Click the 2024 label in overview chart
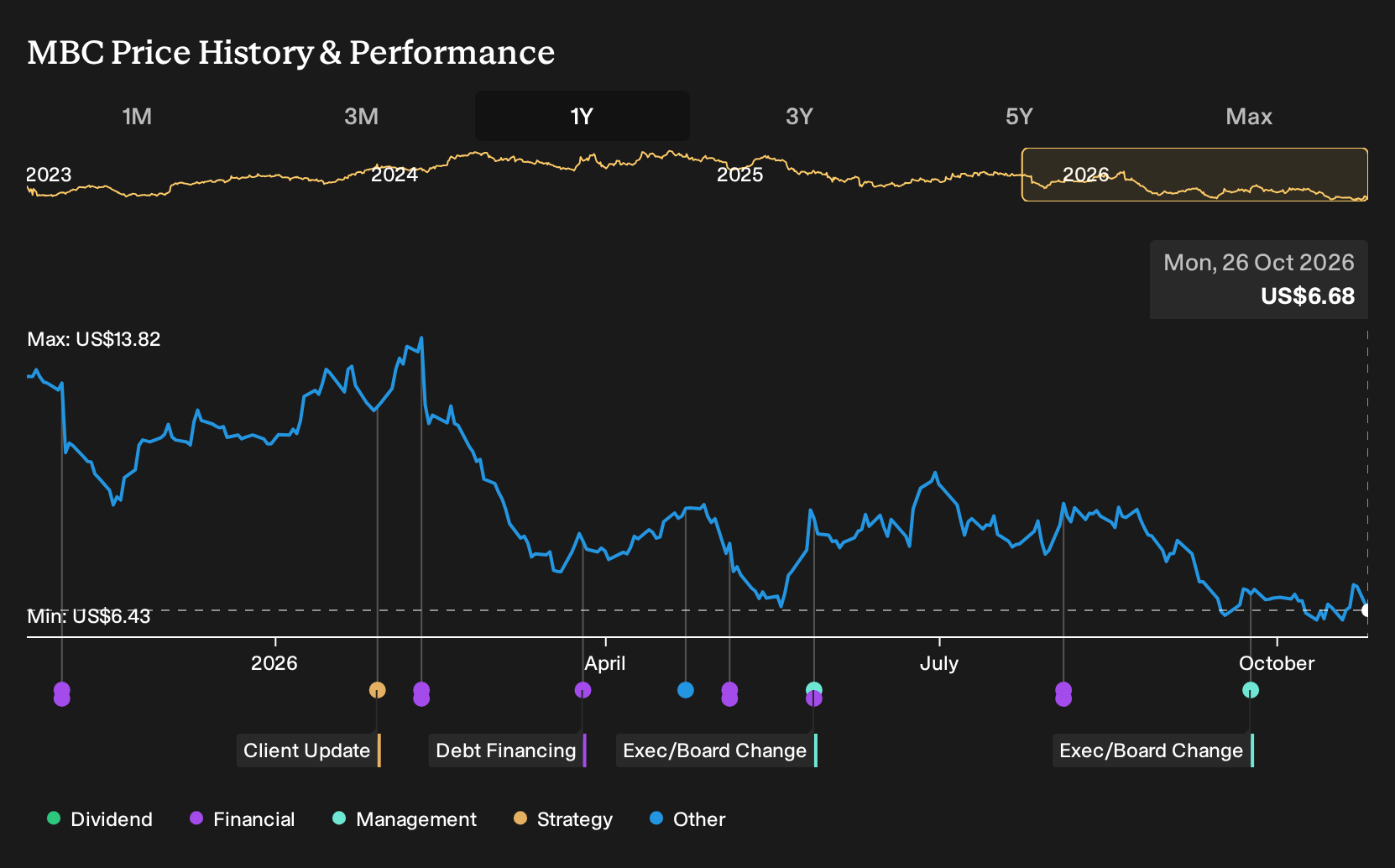 click(x=394, y=175)
